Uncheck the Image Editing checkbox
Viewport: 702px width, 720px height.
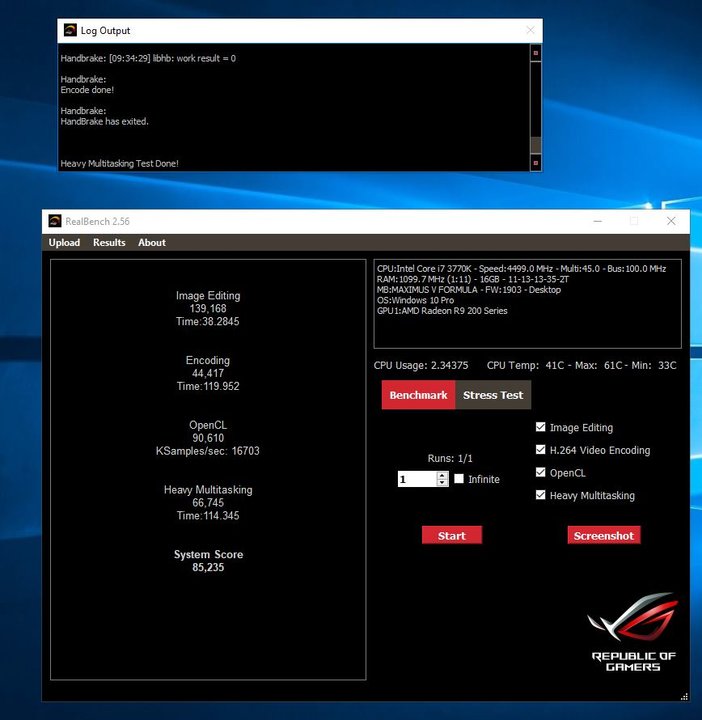540,427
